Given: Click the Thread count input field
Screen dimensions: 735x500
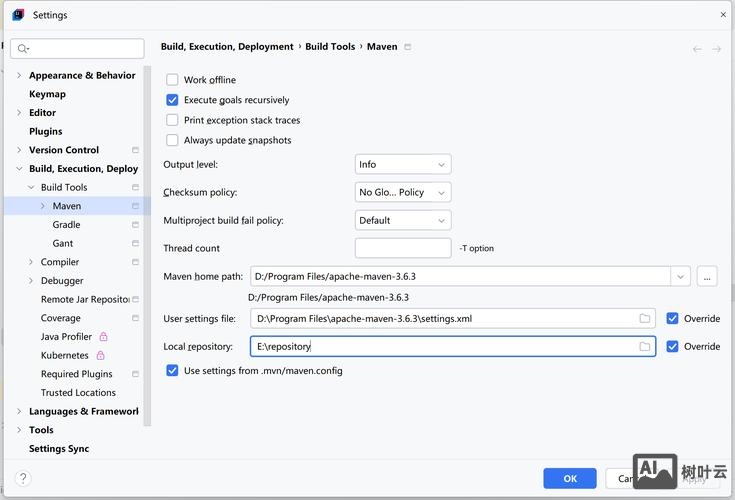Looking at the screenshot, I should tap(403, 248).
